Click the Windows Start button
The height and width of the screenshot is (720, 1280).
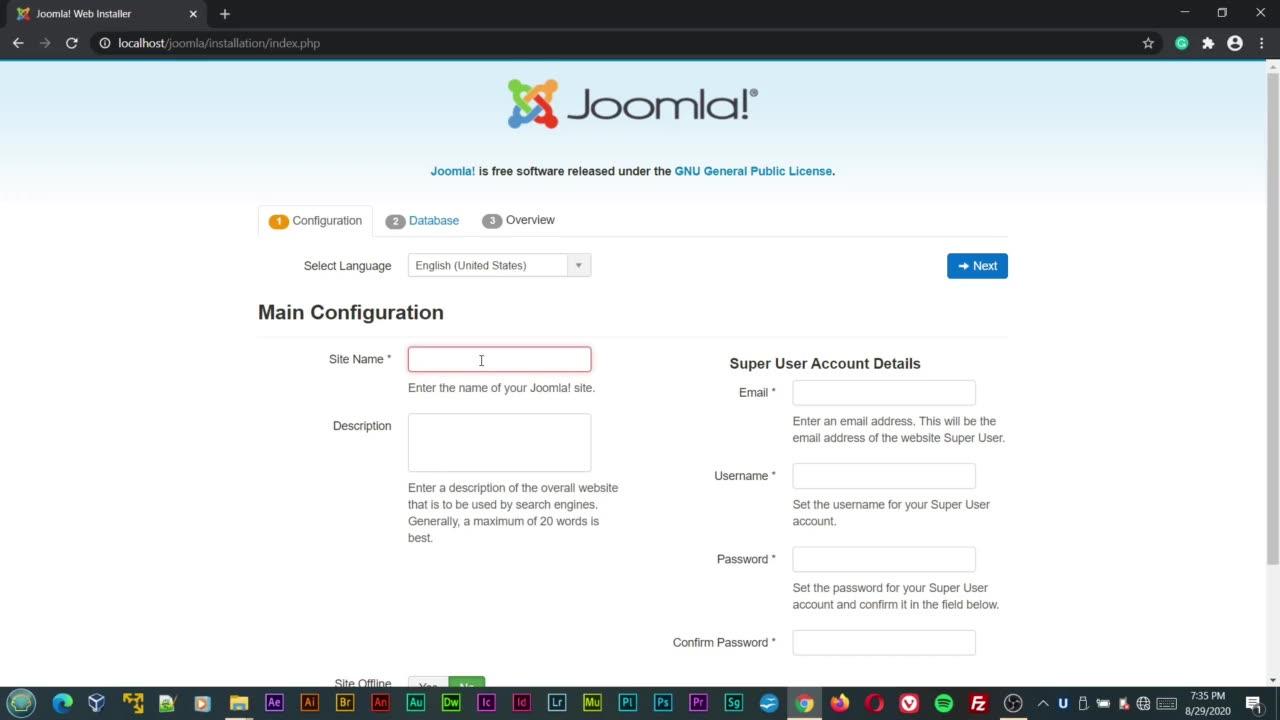pos(21,703)
